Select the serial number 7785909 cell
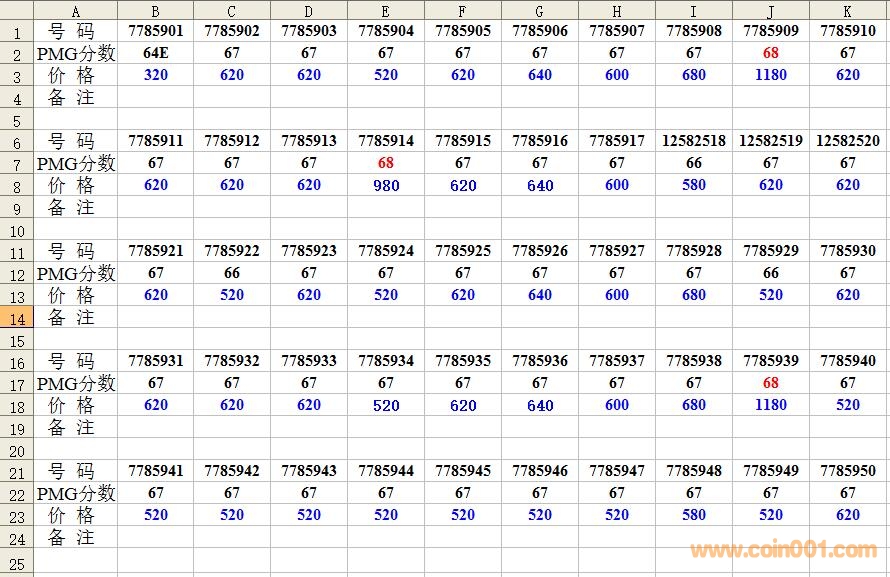The height and width of the screenshot is (577, 890). pyautogui.click(x=771, y=31)
